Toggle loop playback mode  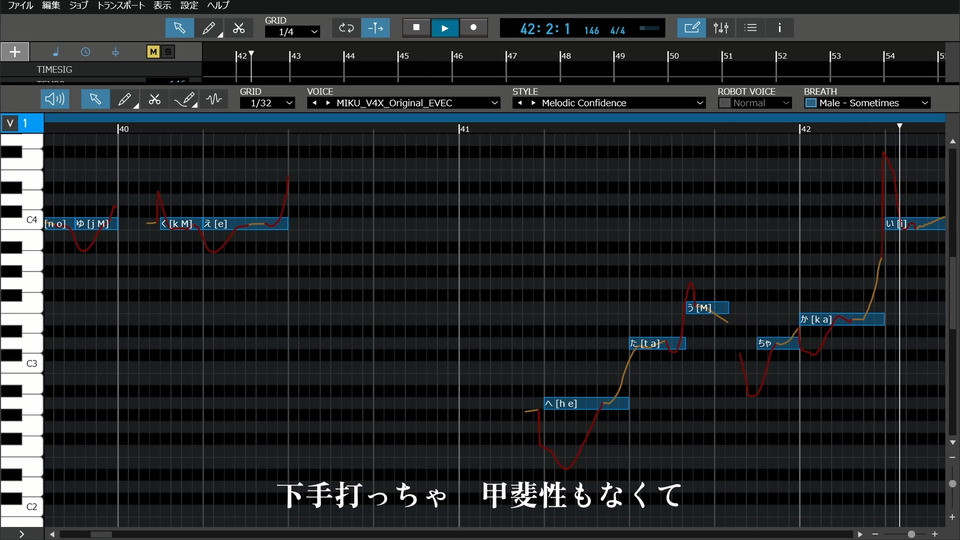pos(347,28)
